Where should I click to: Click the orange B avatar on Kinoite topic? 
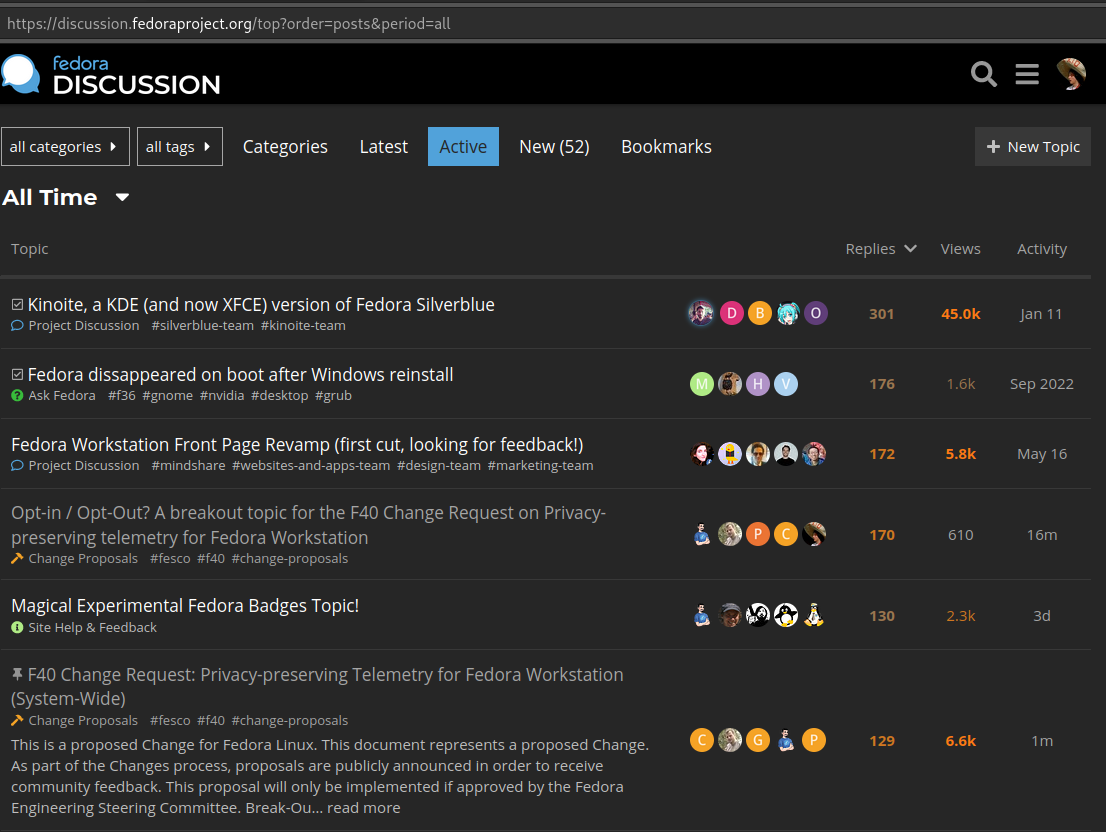click(760, 313)
